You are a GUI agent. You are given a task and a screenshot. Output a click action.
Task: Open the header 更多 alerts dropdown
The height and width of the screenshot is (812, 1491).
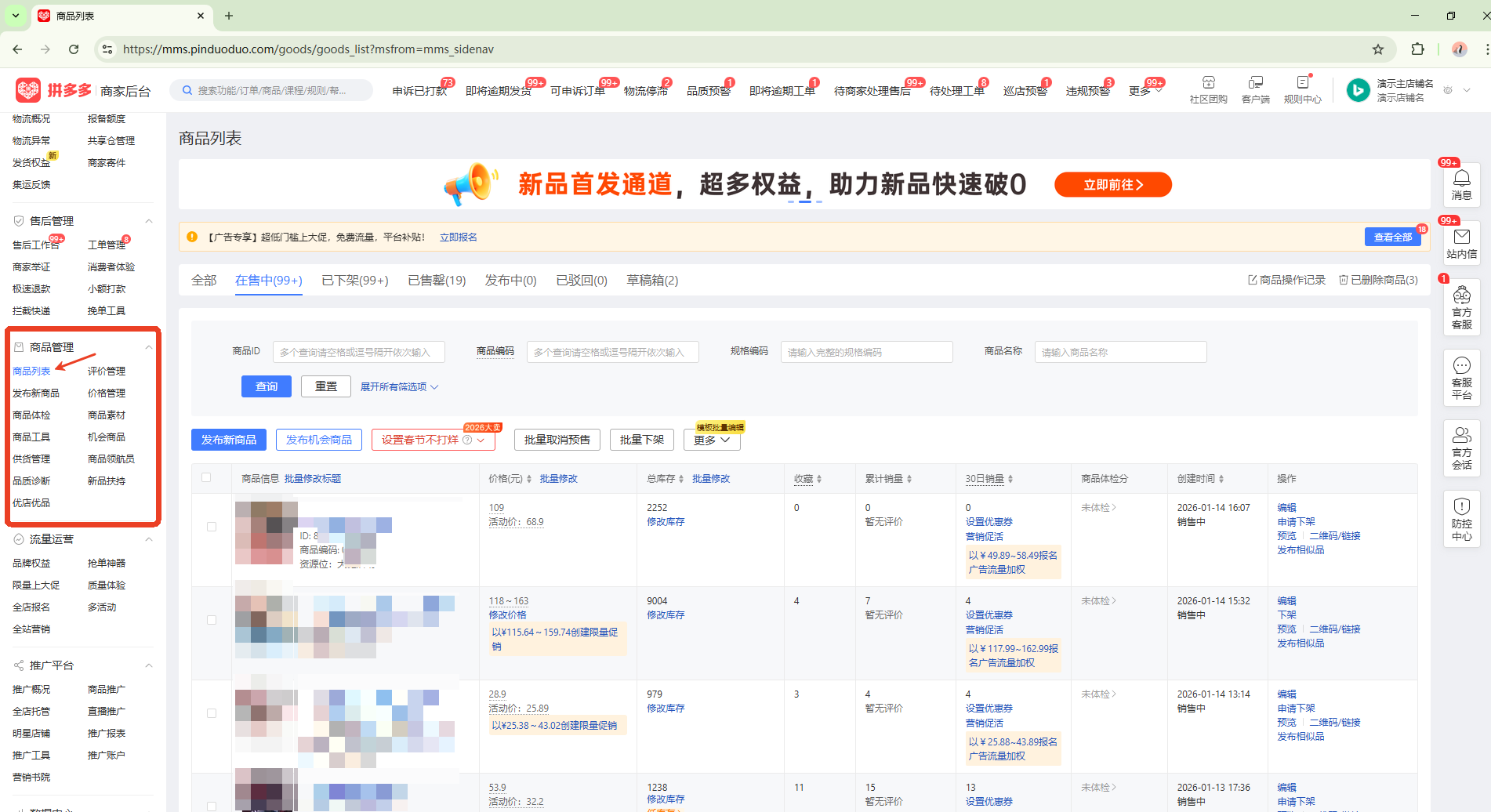pyautogui.click(x=1145, y=91)
